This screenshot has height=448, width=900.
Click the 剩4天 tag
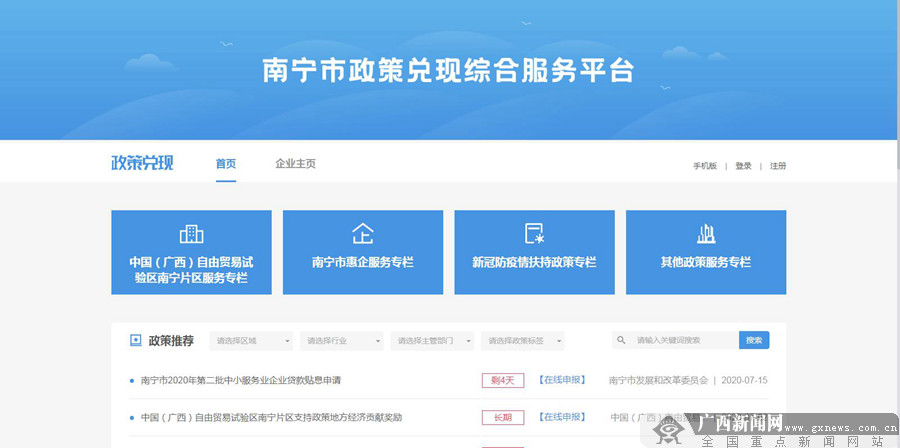point(503,380)
